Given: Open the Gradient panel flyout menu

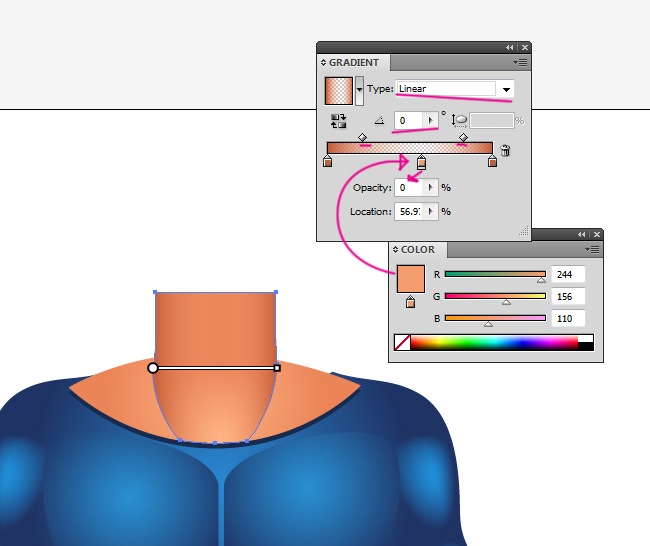Looking at the screenshot, I should click(x=520, y=62).
